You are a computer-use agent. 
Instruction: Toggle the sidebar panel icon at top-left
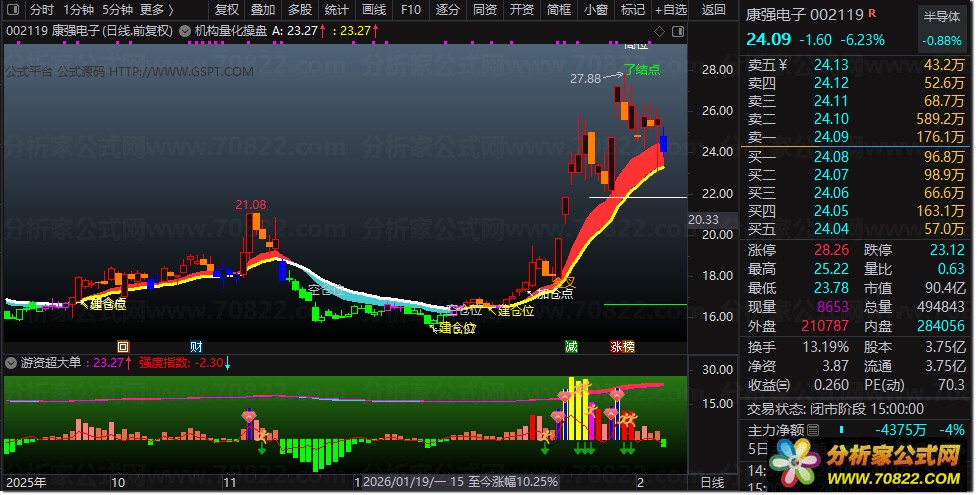coord(12,9)
